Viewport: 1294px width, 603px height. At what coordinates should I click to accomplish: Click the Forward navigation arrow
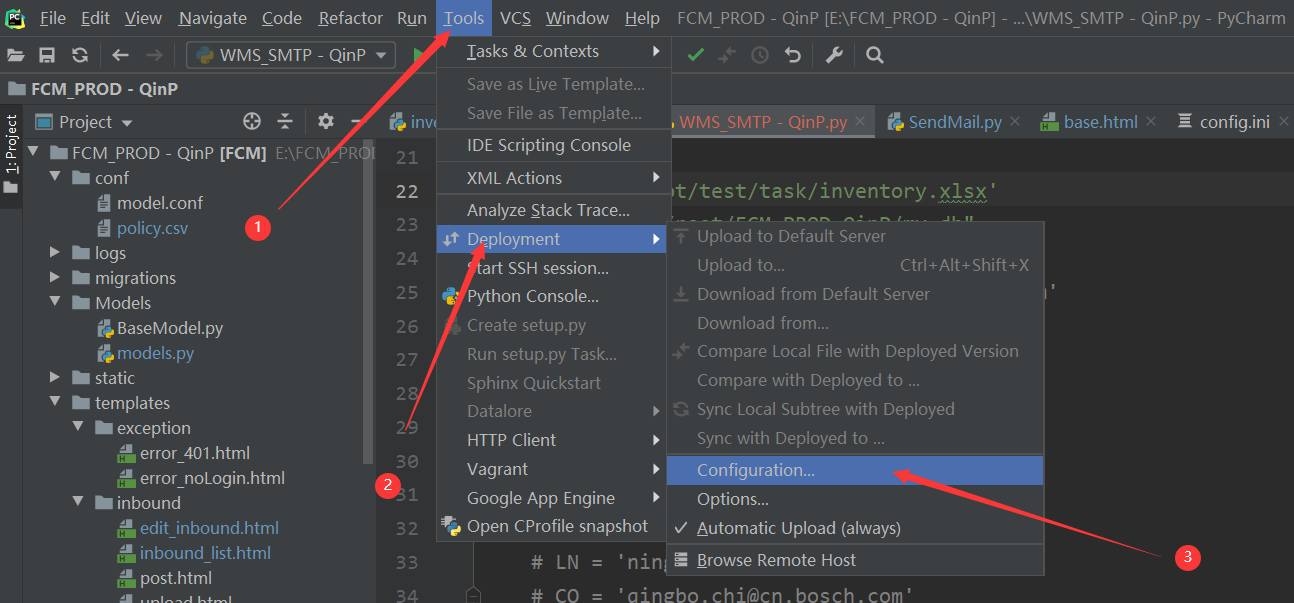coord(154,55)
